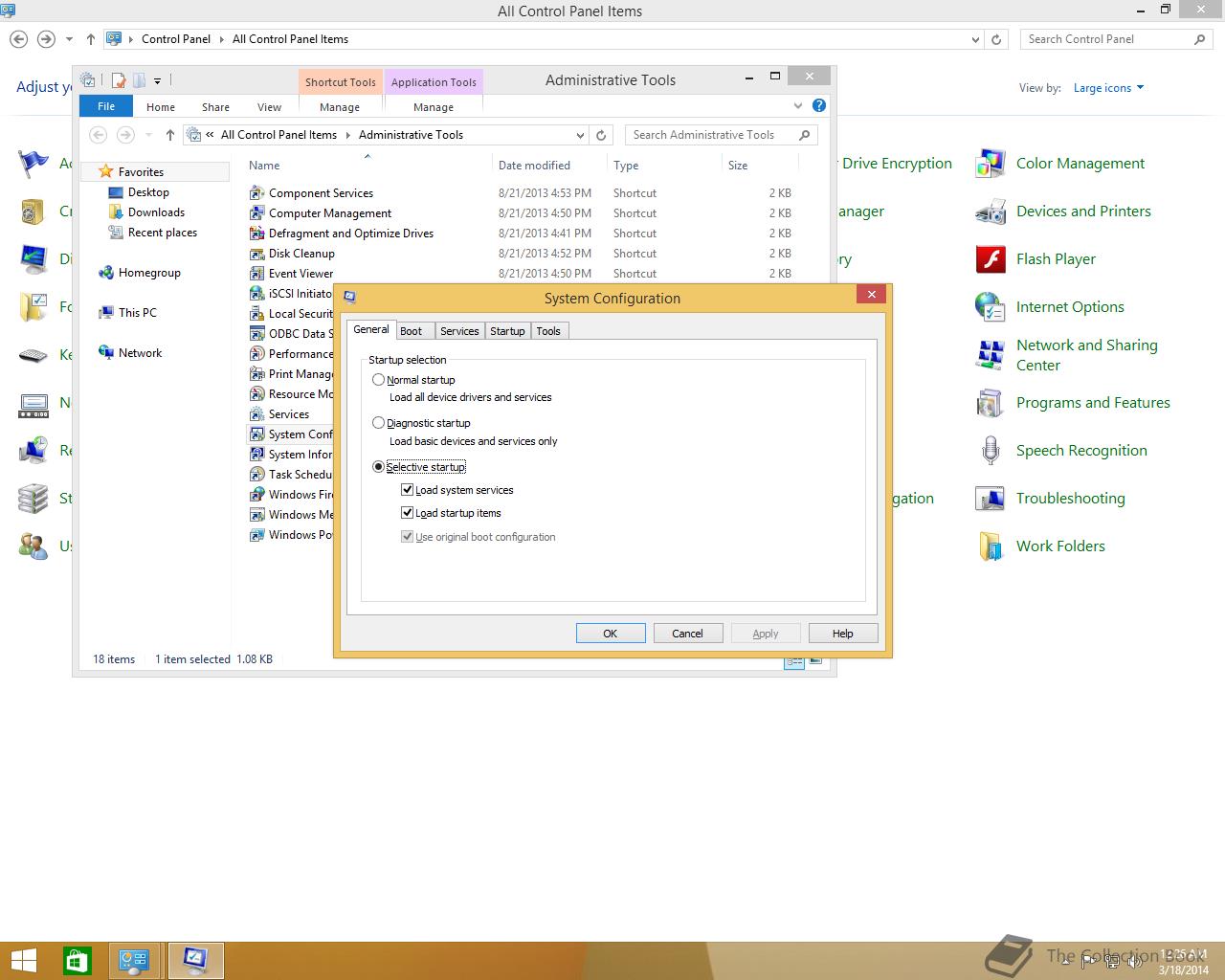Refresh the Control Panel address bar
The height and width of the screenshot is (980, 1225).
click(x=996, y=39)
